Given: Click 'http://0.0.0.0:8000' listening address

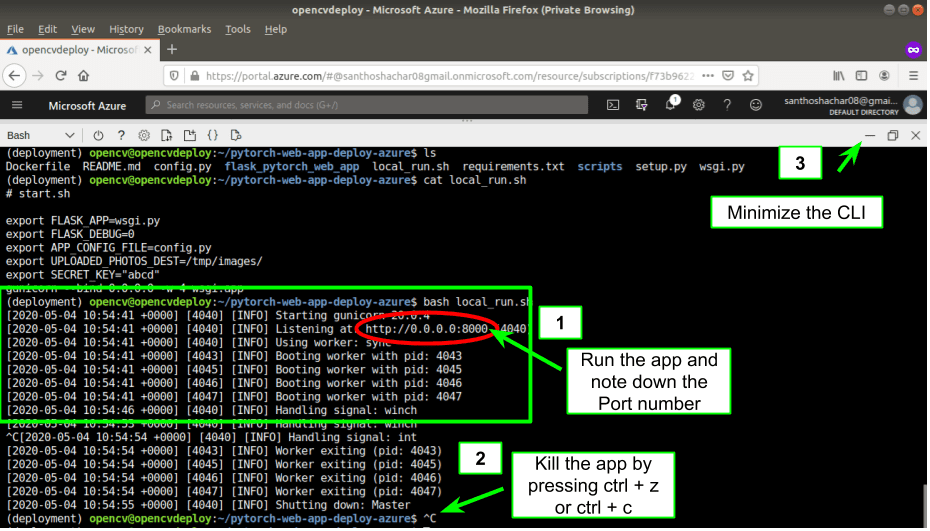Looking at the screenshot, I should click(426, 329).
